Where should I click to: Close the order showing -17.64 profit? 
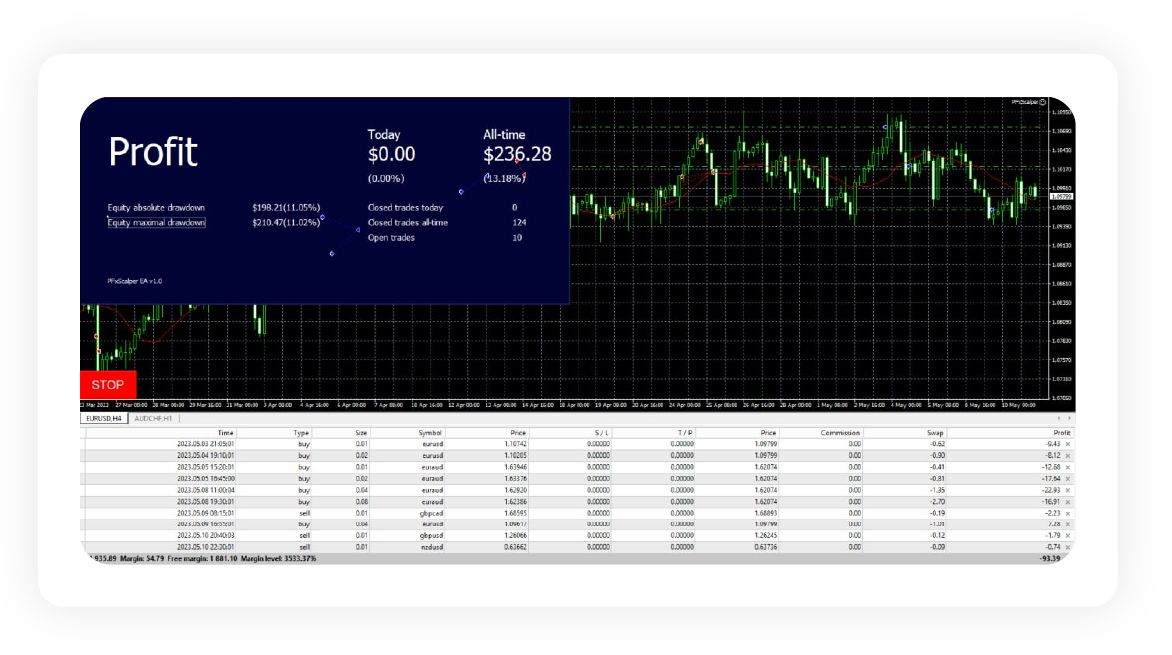pos(1067,478)
